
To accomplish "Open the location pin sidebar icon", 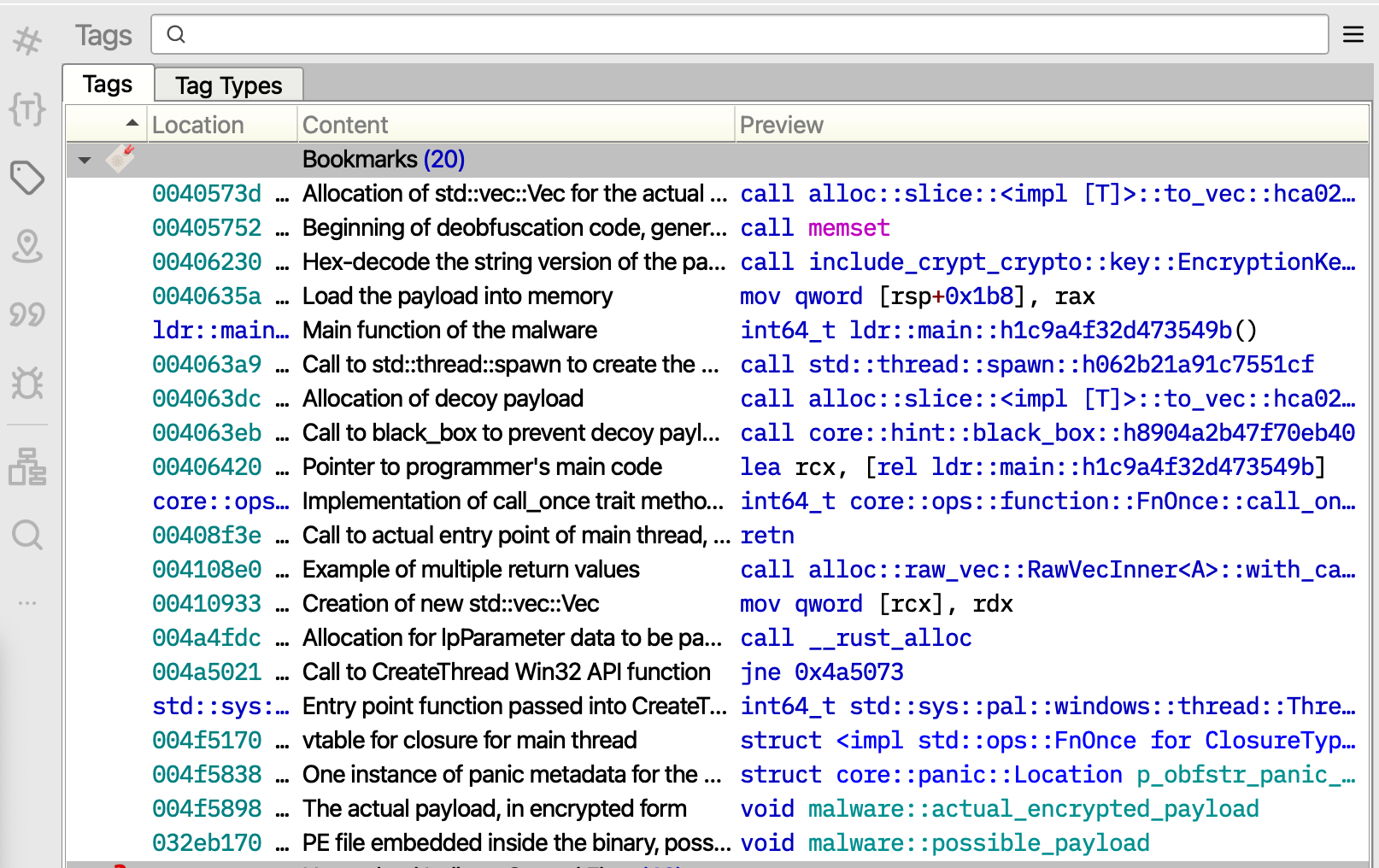I will [27, 246].
